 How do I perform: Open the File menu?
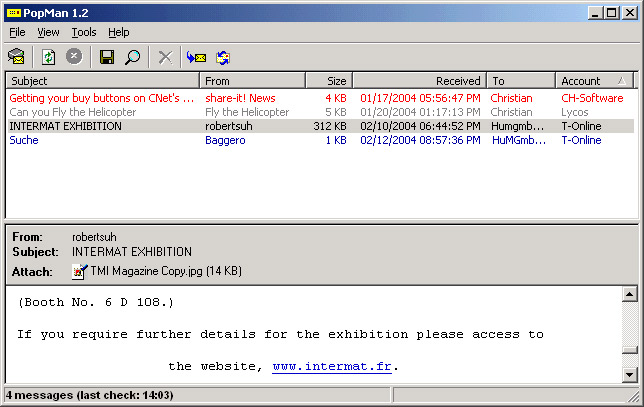(17, 32)
